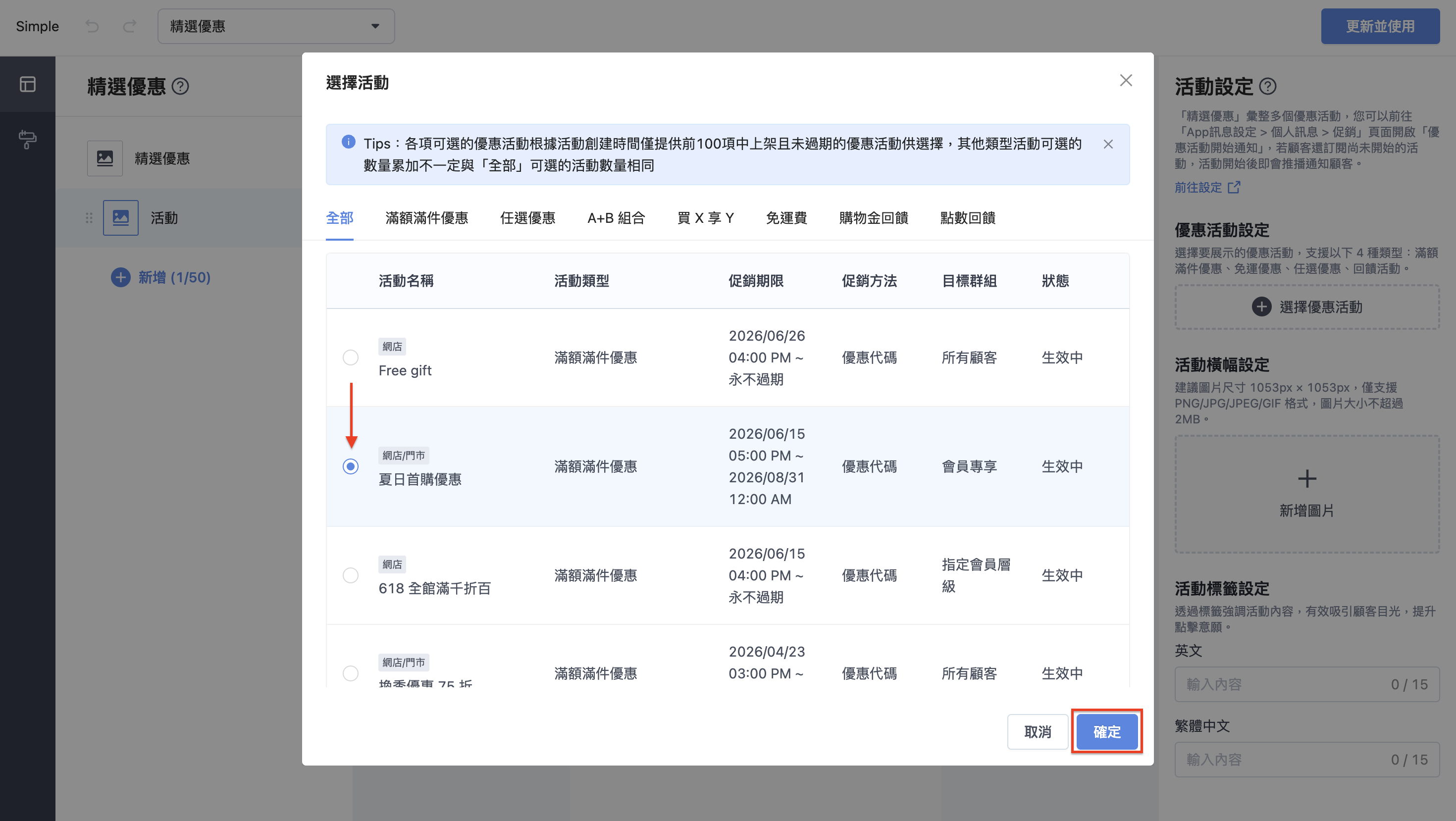This screenshot has height=821, width=1456.
Task: Click the 確定 button
Action: (x=1107, y=732)
